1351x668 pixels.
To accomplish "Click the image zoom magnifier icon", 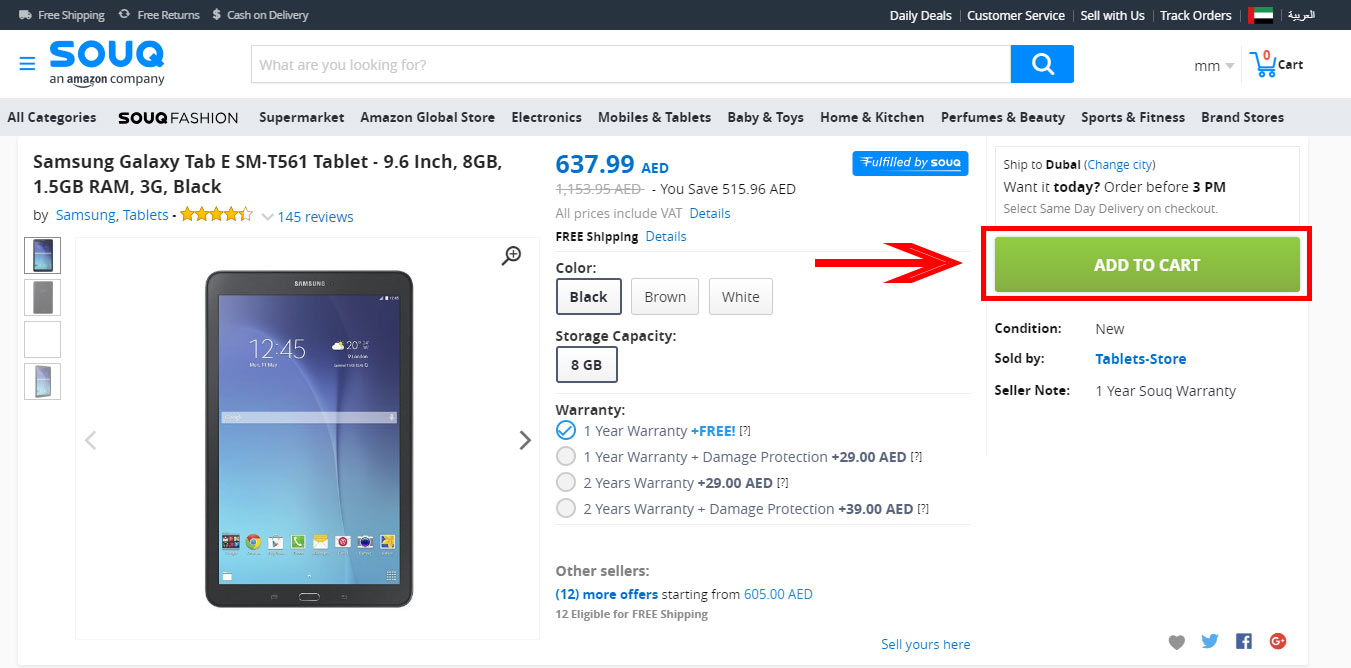I will 511,256.
